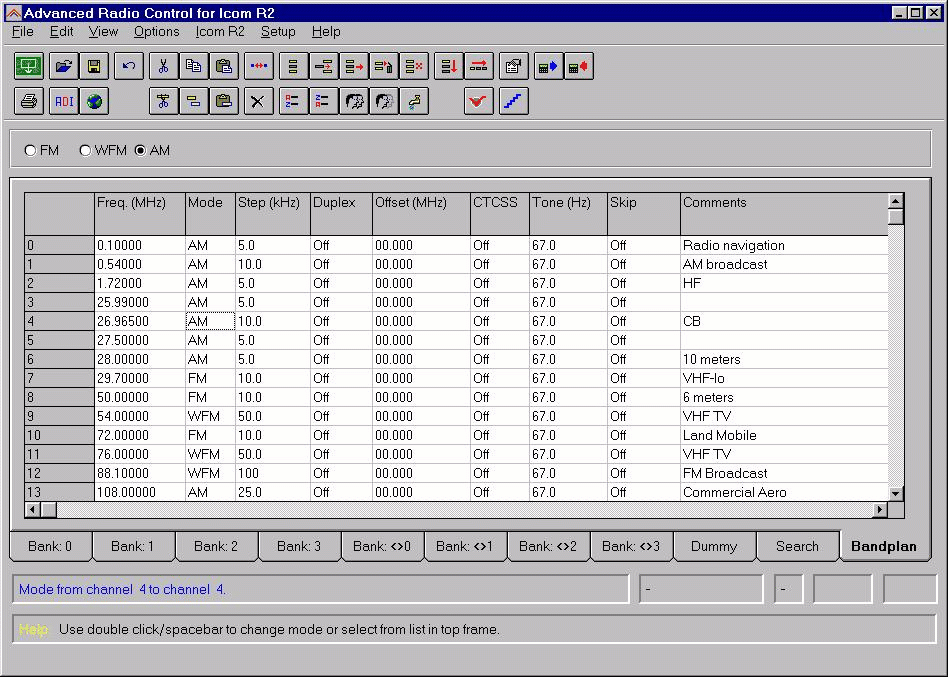This screenshot has width=948, height=677.
Task: Open the Help menu
Action: [326, 31]
